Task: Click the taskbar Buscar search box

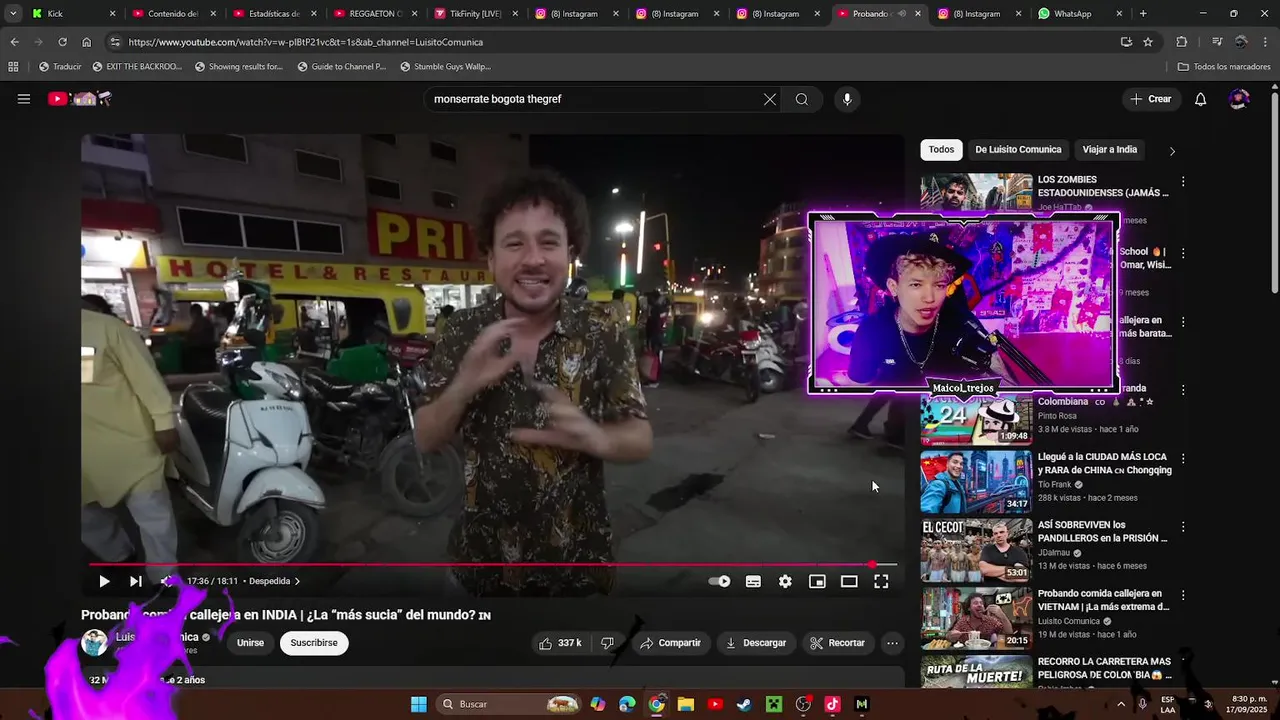Action: pyautogui.click(x=510, y=704)
